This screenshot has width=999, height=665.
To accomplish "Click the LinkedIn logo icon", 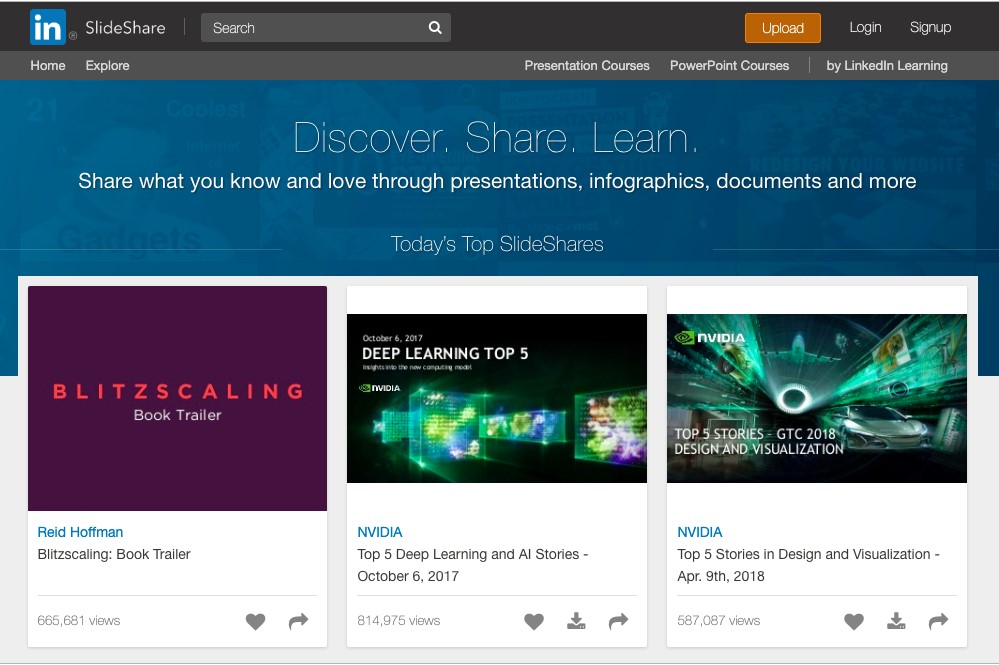I will tap(48, 27).
